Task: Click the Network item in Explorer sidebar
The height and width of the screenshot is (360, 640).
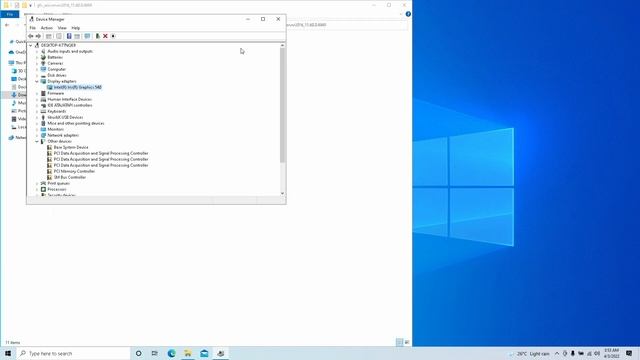Action: (x=18, y=138)
